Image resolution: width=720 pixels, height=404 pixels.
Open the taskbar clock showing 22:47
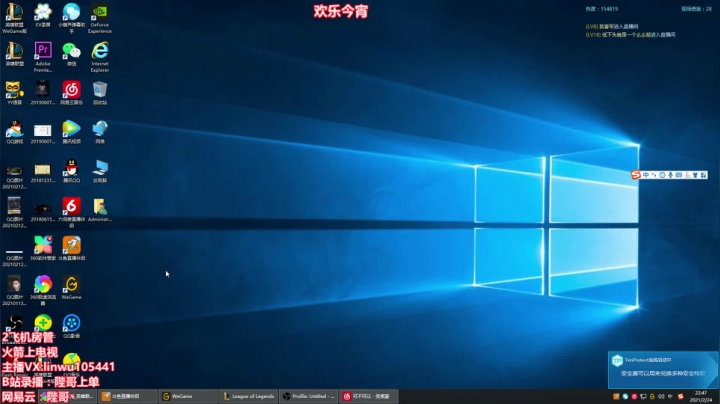pyautogui.click(x=701, y=396)
